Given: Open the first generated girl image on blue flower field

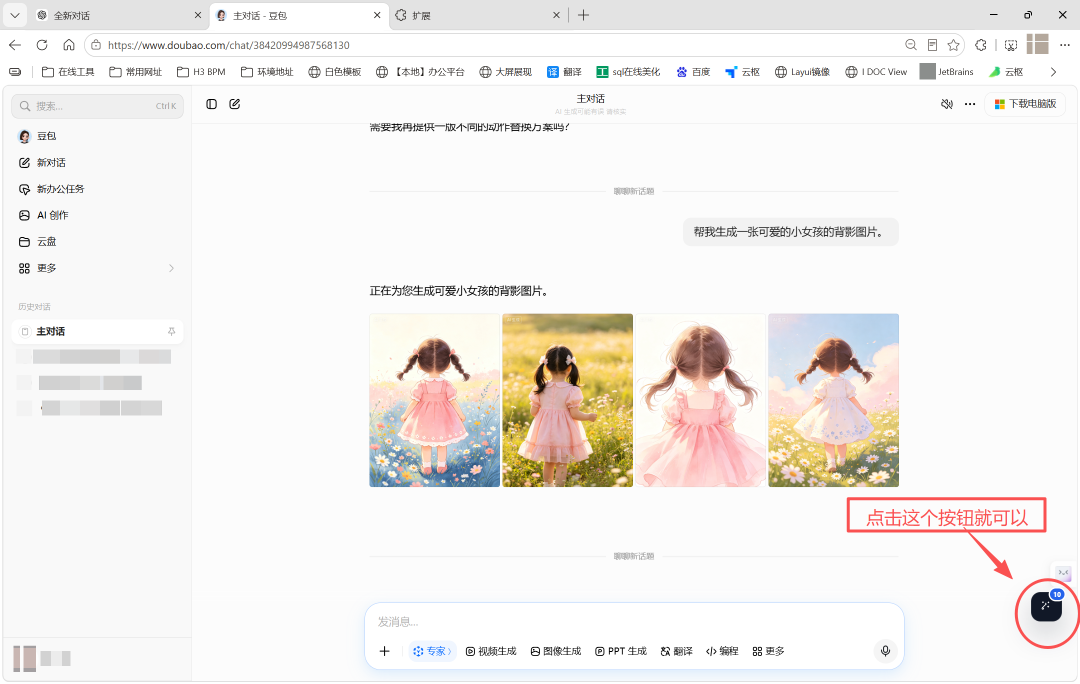Looking at the screenshot, I should 435,400.
